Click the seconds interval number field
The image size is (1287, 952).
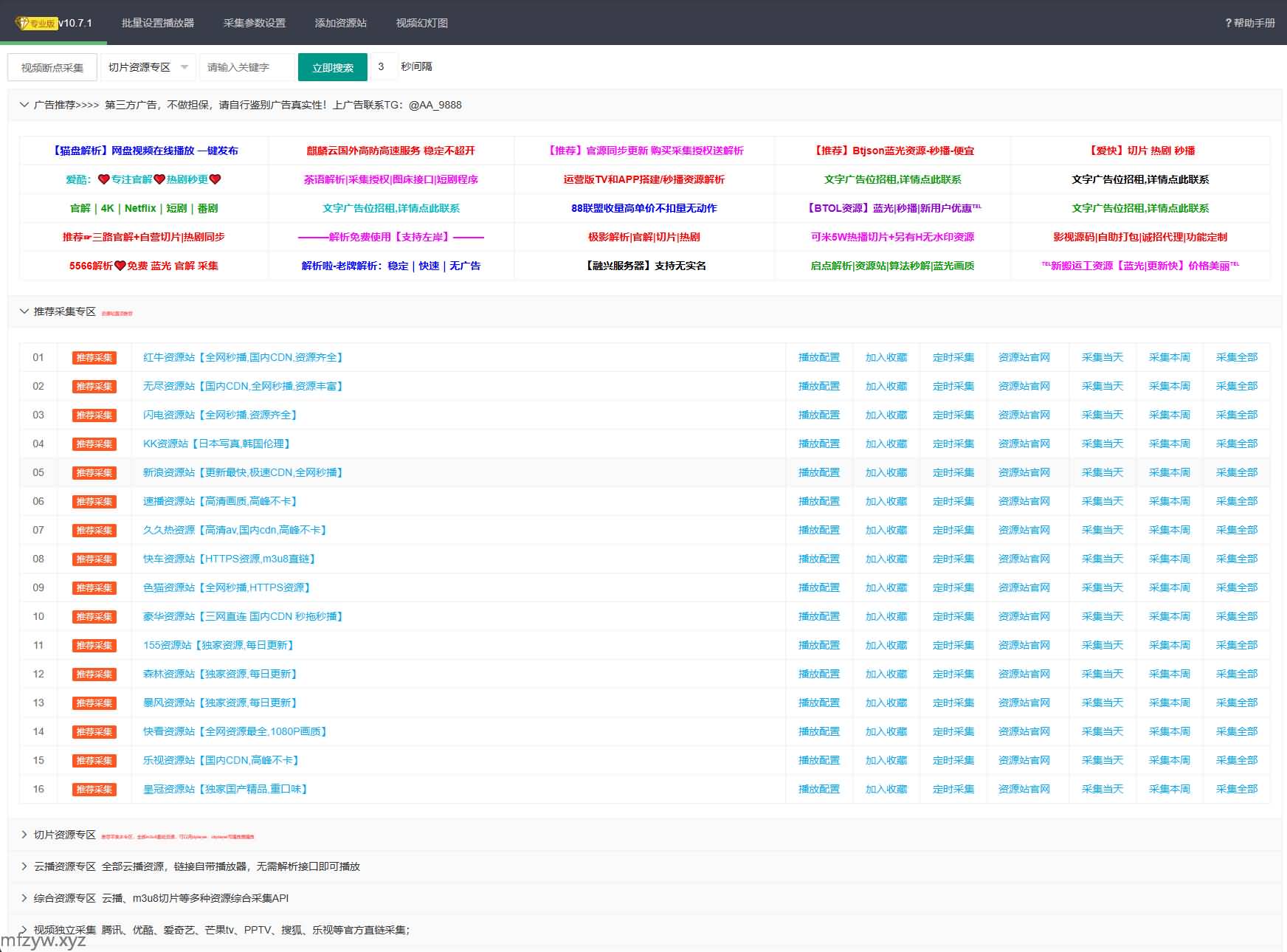tap(382, 66)
